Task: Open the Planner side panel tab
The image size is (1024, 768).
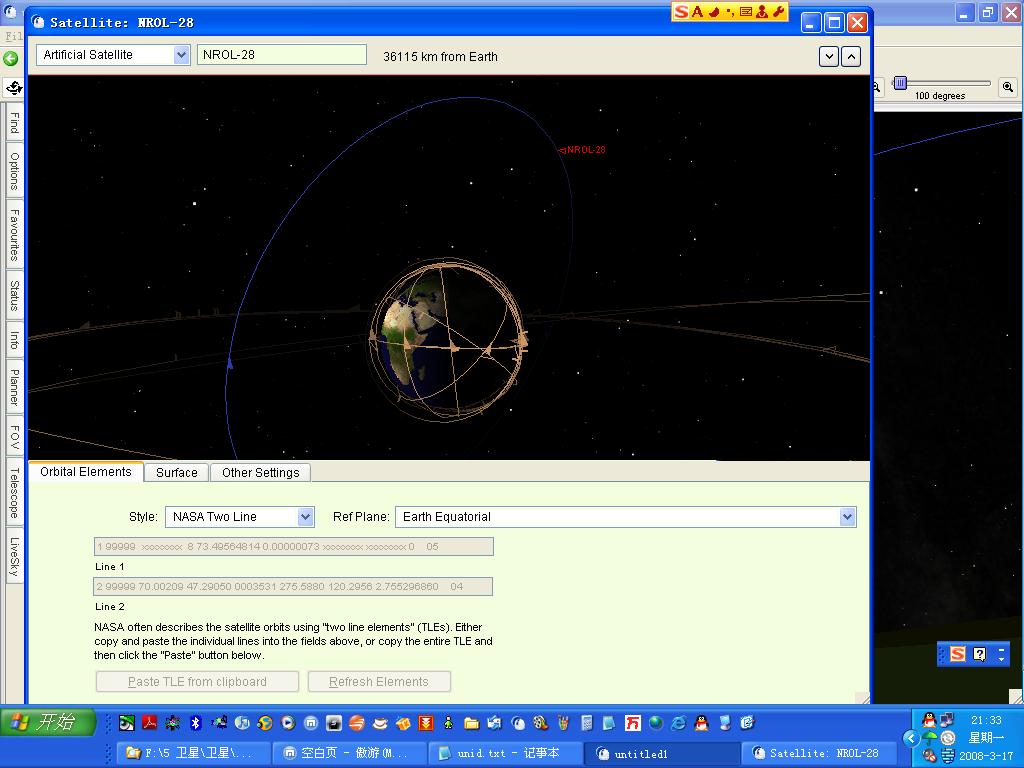Action: 14,387
